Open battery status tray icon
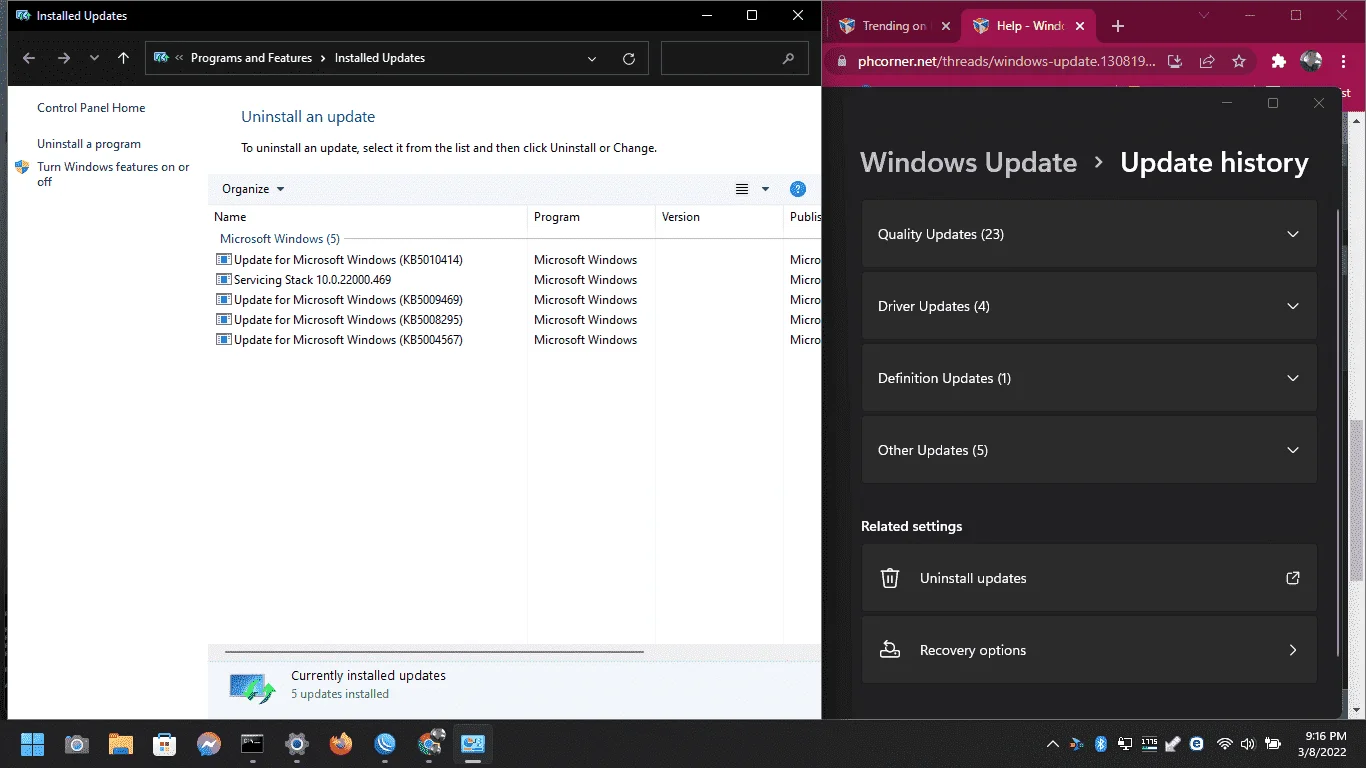 [1273, 744]
